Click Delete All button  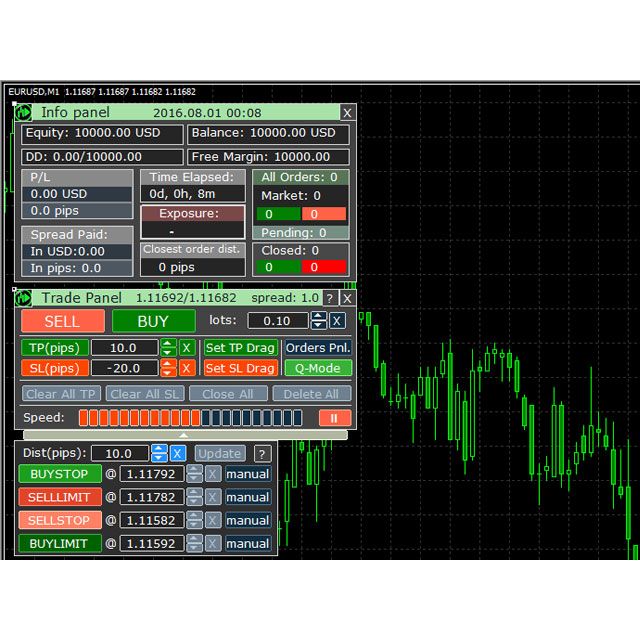click(x=311, y=394)
